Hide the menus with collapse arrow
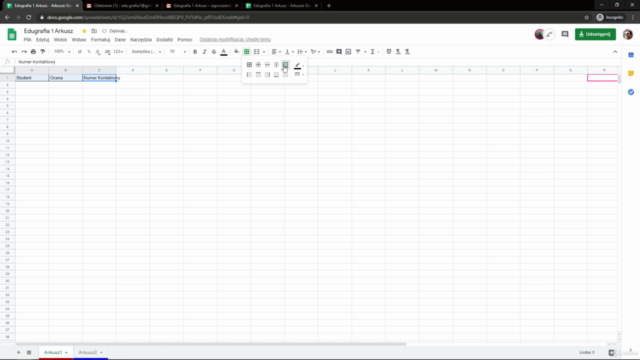This screenshot has width=640, height=360. [615, 52]
